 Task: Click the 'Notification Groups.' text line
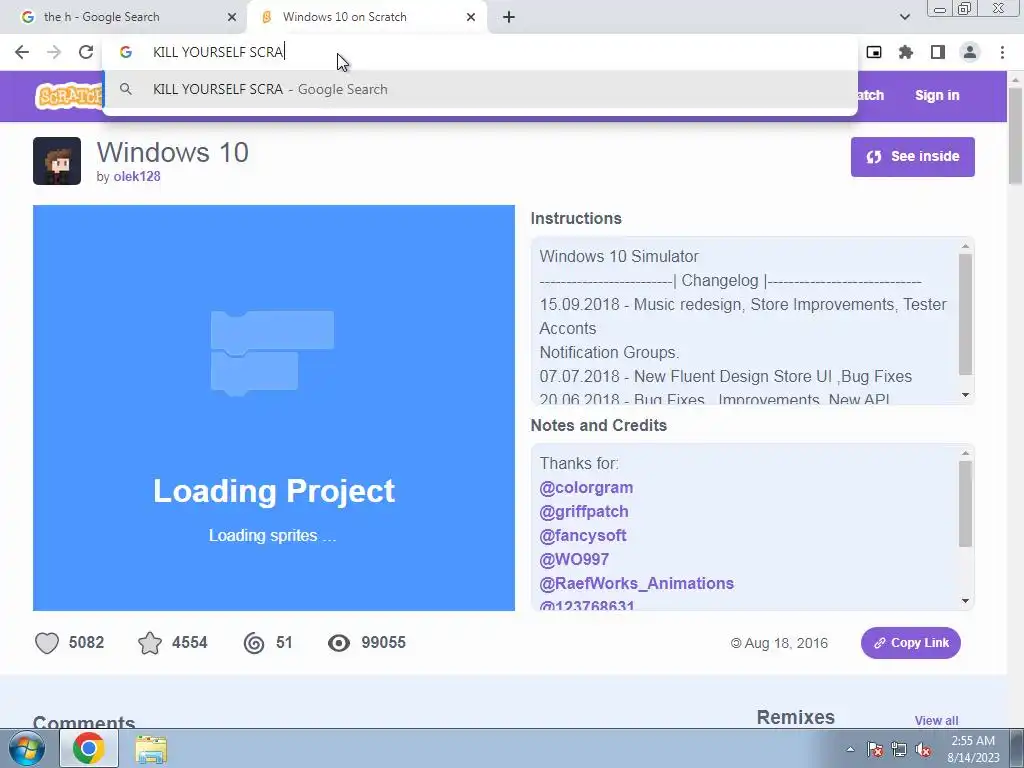click(x=609, y=353)
